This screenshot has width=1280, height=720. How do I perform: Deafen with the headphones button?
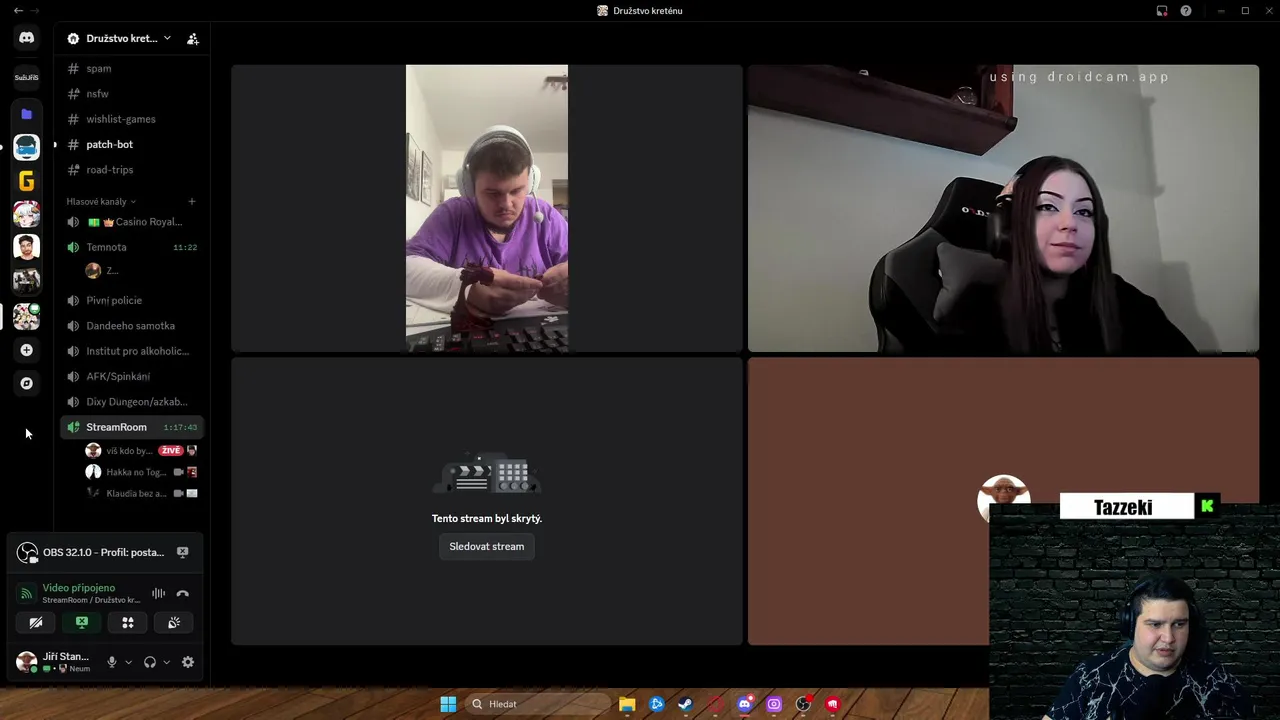click(x=150, y=662)
